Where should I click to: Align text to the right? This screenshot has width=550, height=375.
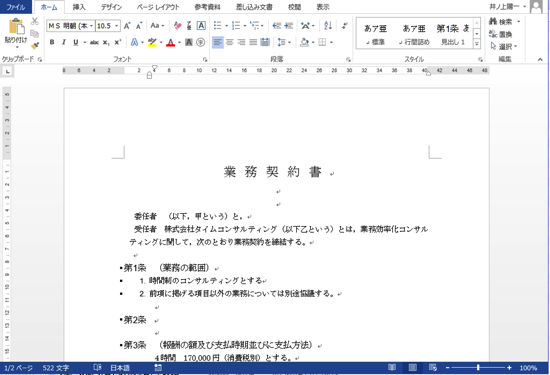tap(241, 42)
